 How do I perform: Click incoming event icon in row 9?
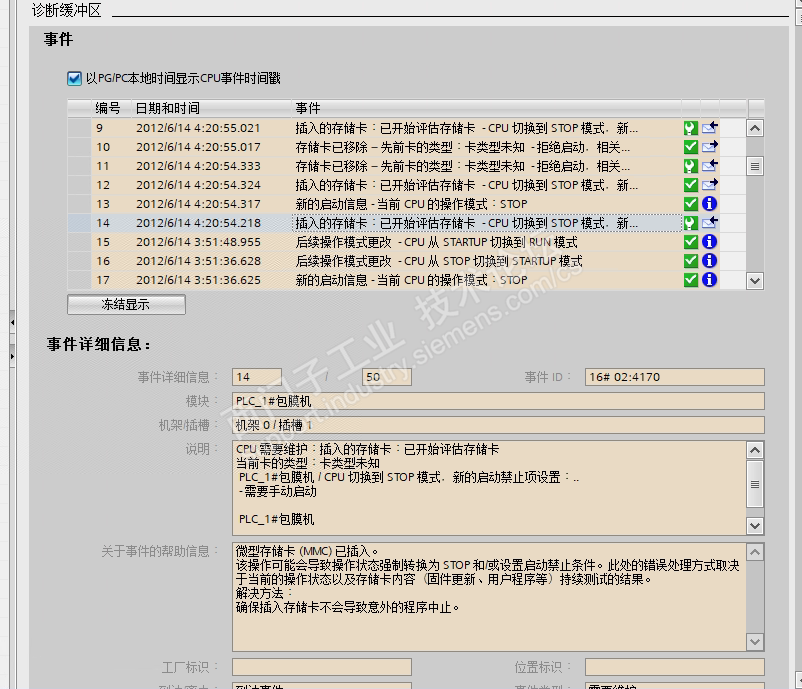pyautogui.click(x=709, y=128)
